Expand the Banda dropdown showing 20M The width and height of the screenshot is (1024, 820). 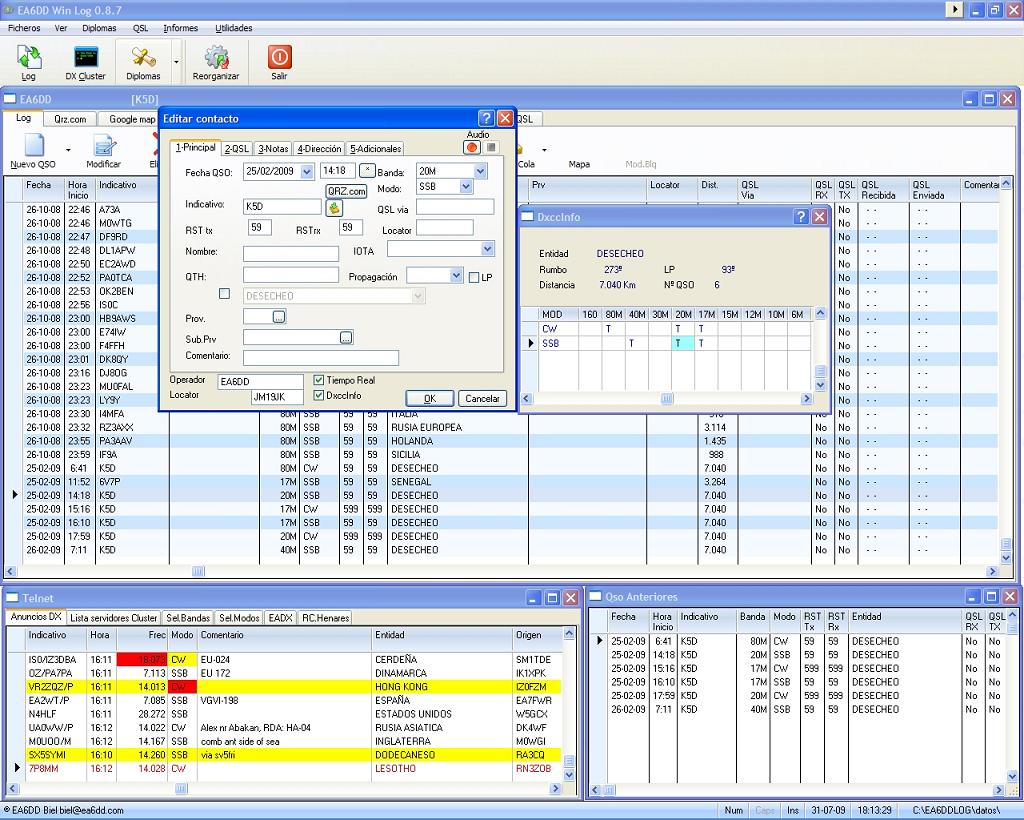[x=480, y=171]
